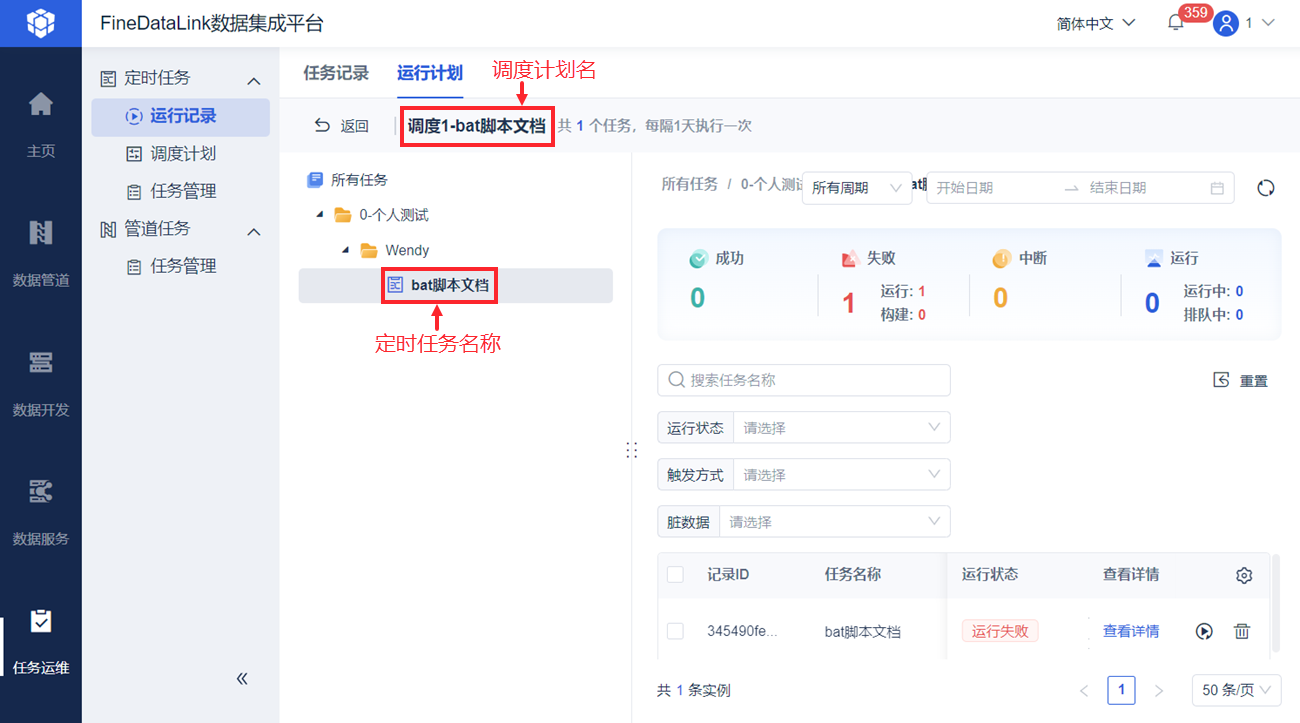Click the 运行失败 status tag
The image size is (1300, 723).
(1000, 631)
